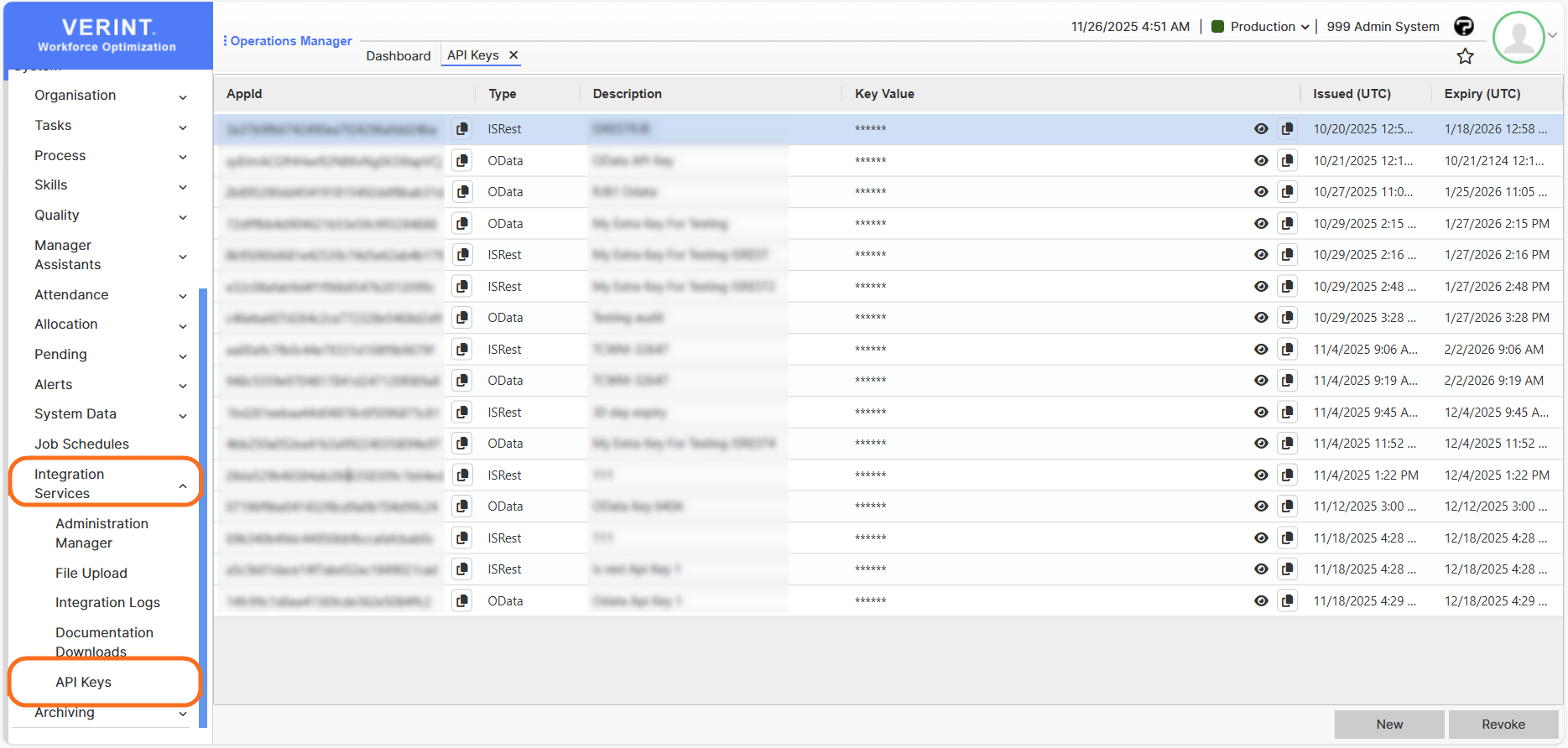The image size is (1568, 748).
Task: Reveal key value for row issued 10/20/2025
Action: [x=1260, y=129]
